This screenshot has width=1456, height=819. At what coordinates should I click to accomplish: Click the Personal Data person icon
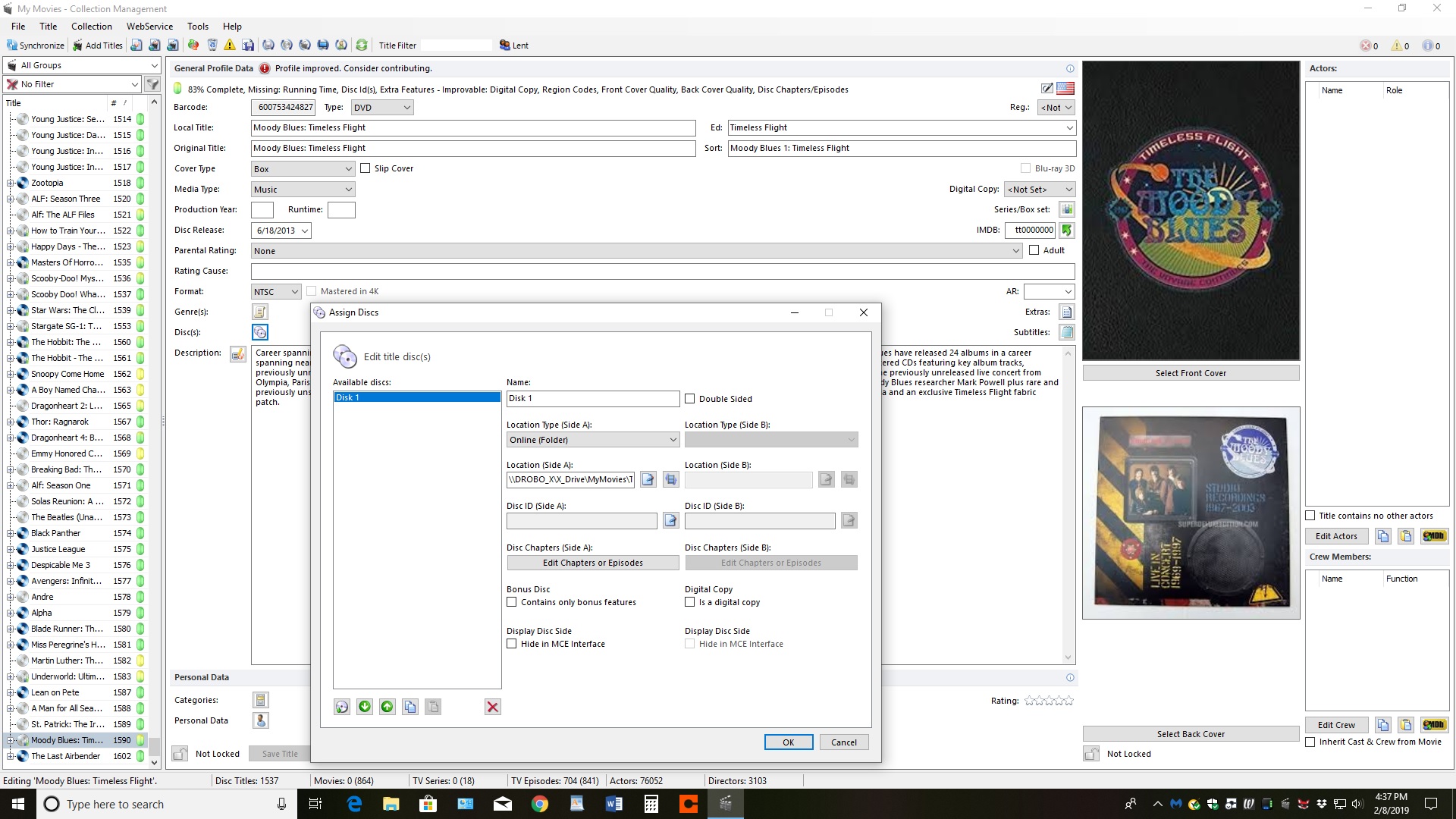pyautogui.click(x=261, y=720)
